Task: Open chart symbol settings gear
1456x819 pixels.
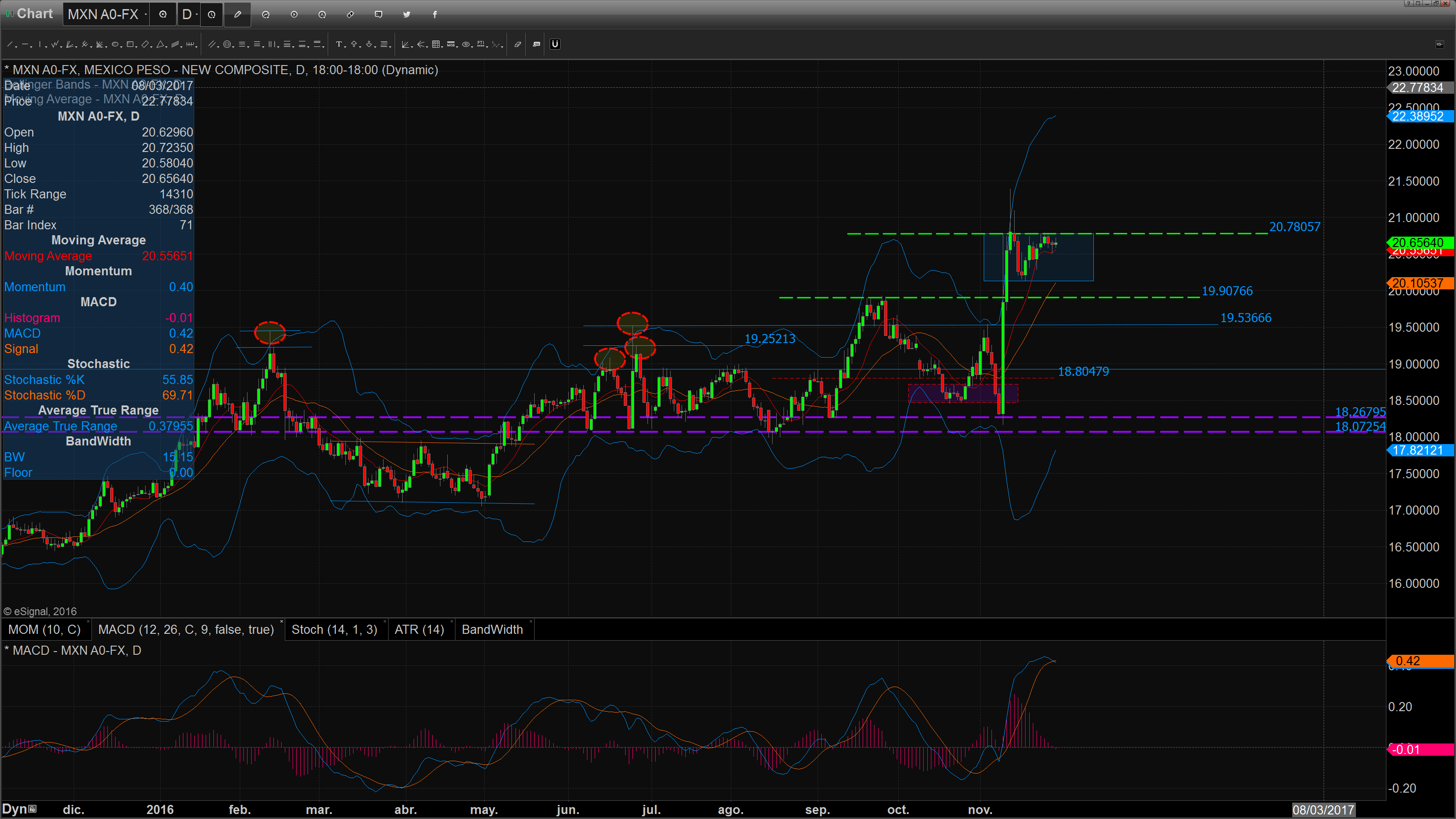Action: point(163,14)
